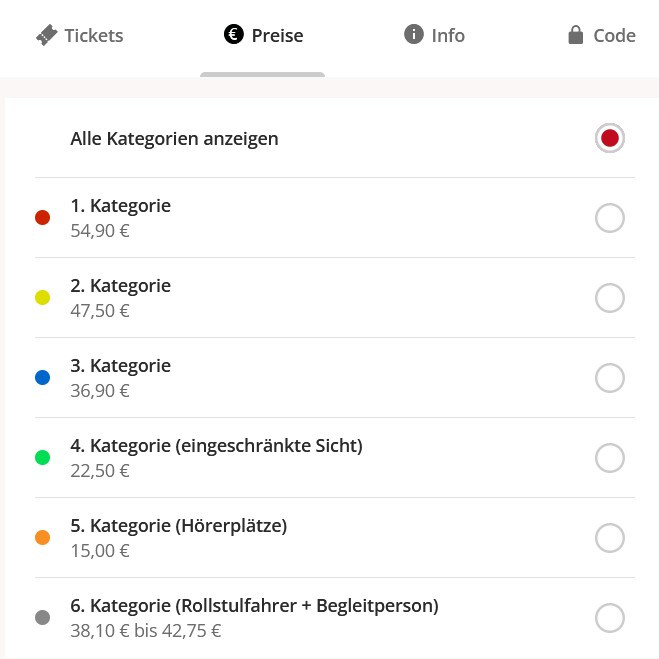Click the euro coin icon
The height and width of the screenshot is (659, 659).
pos(234,36)
